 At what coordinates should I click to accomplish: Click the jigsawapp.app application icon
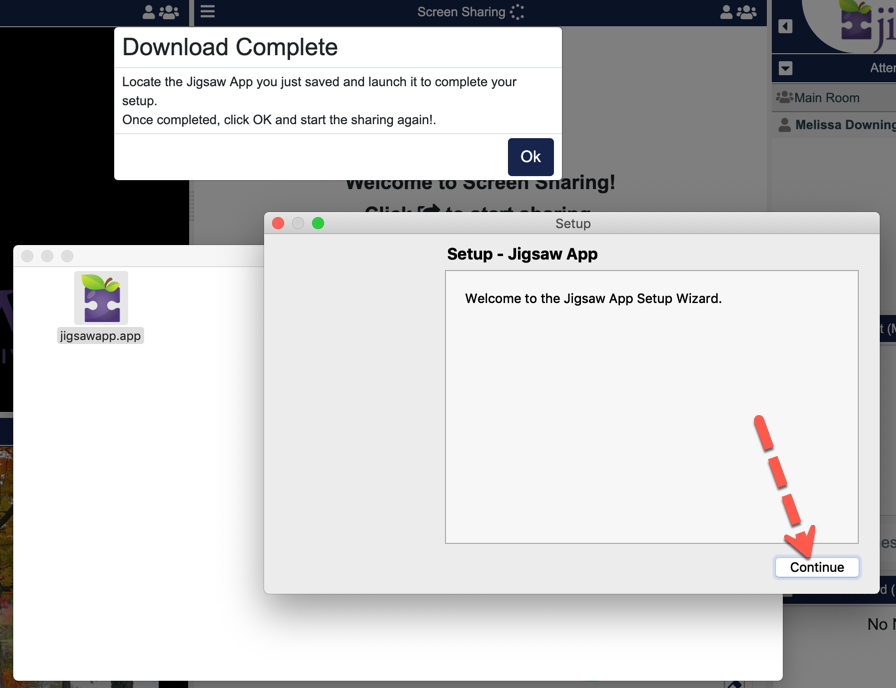pyautogui.click(x=101, y=298)
